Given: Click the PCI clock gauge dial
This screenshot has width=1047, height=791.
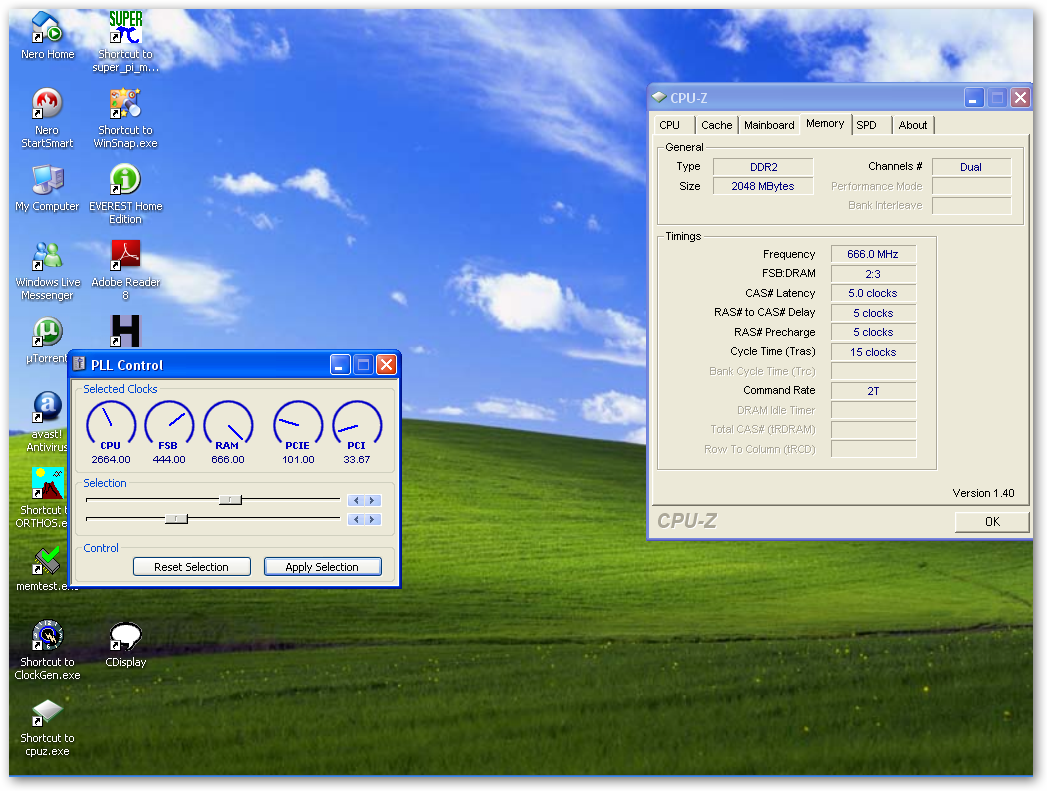Looking at the screenshot, I should click(x=357, y=425).
